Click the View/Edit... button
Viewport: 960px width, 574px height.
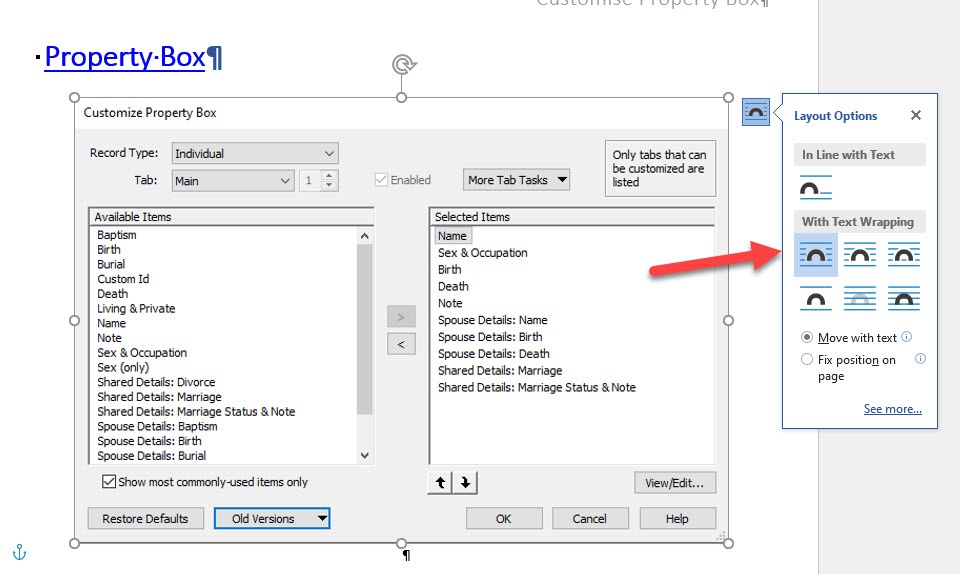point(675,483)
